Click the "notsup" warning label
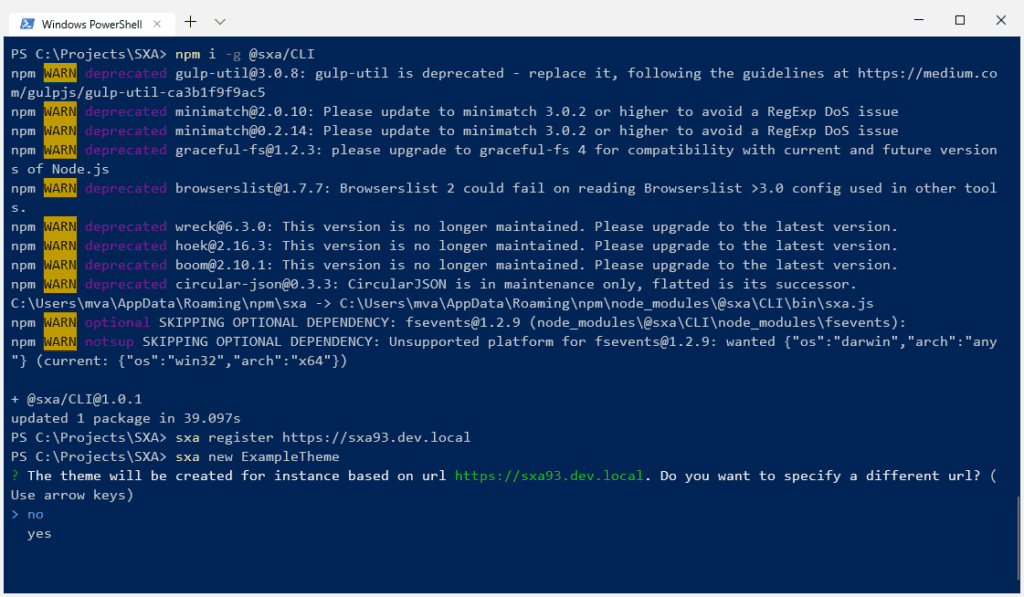 click(x=109, y=341)
